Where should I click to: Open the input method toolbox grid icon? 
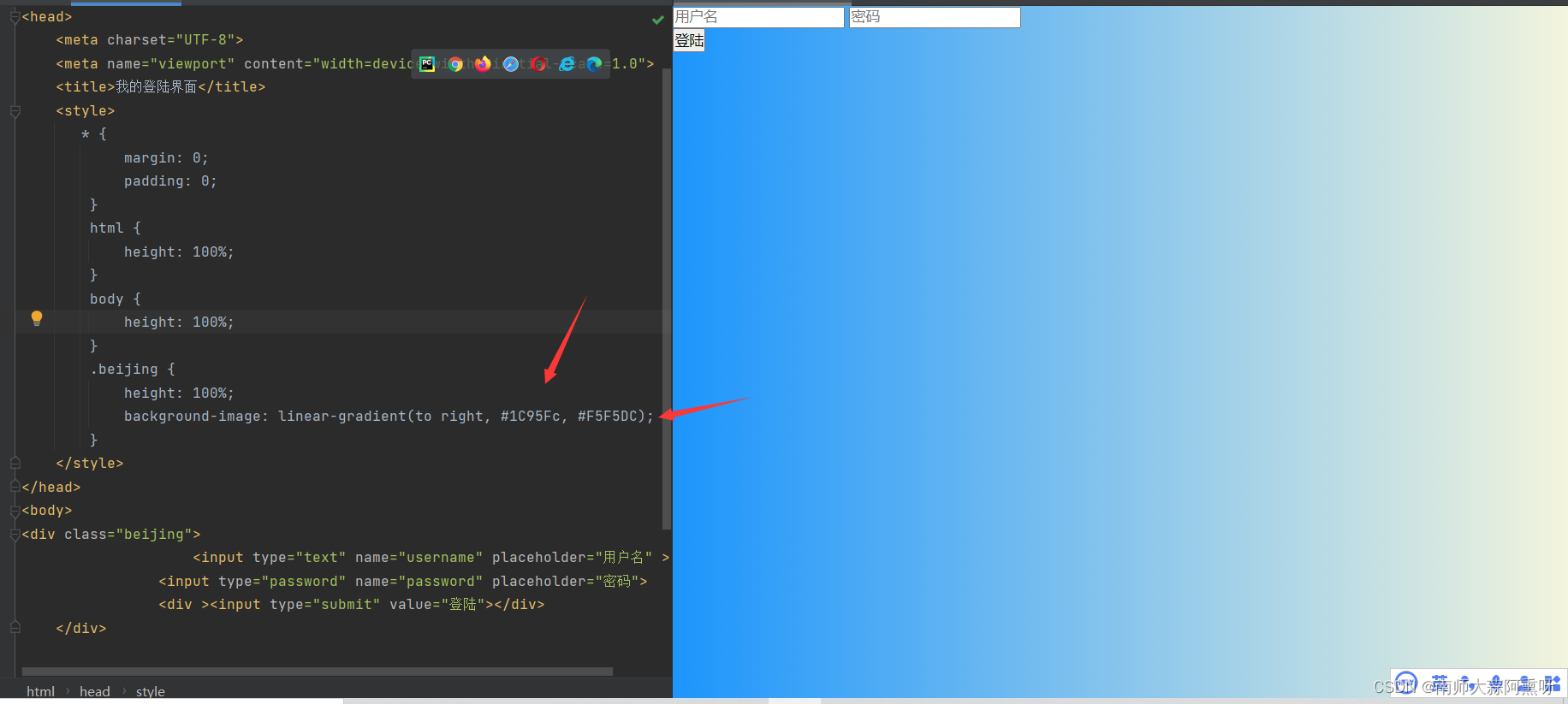1553,683
